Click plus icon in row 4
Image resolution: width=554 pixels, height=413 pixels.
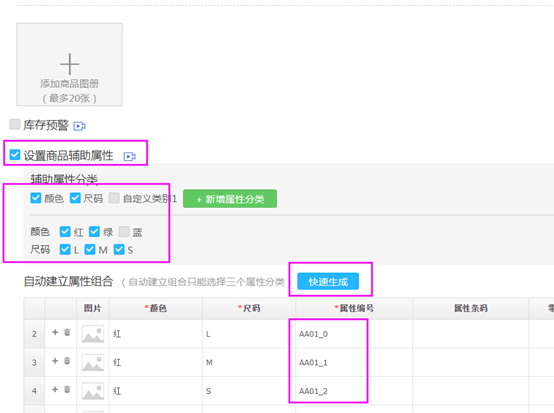[x=55, y=389]
